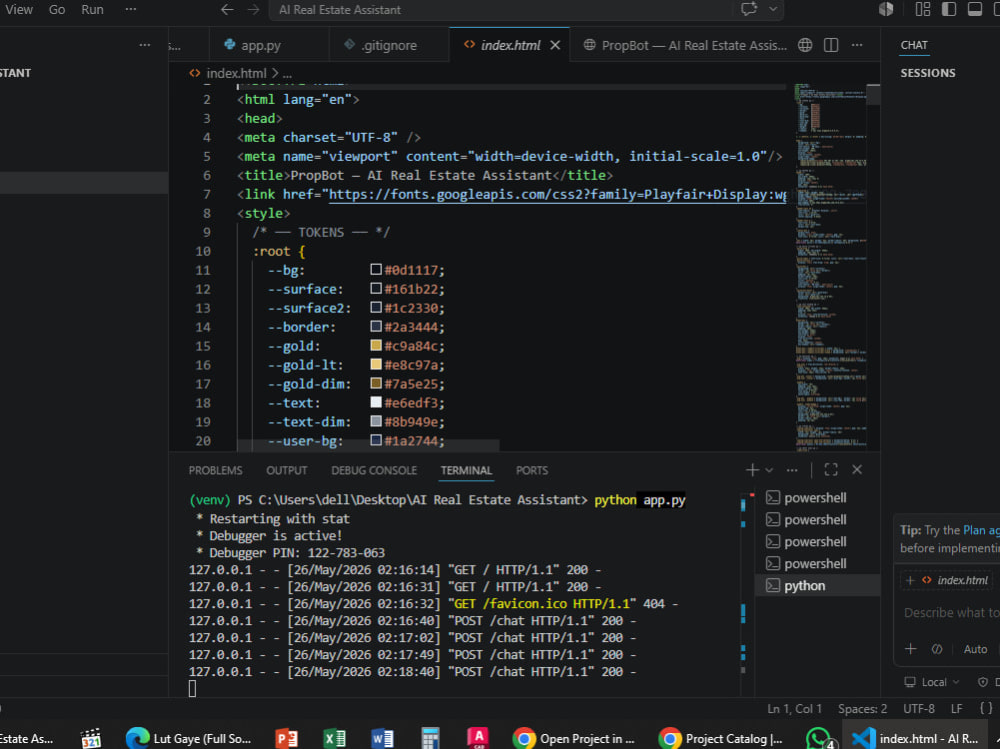Maximize the terminal panel size
Viewport: 1000px width, 749px height.
(831, 470)
